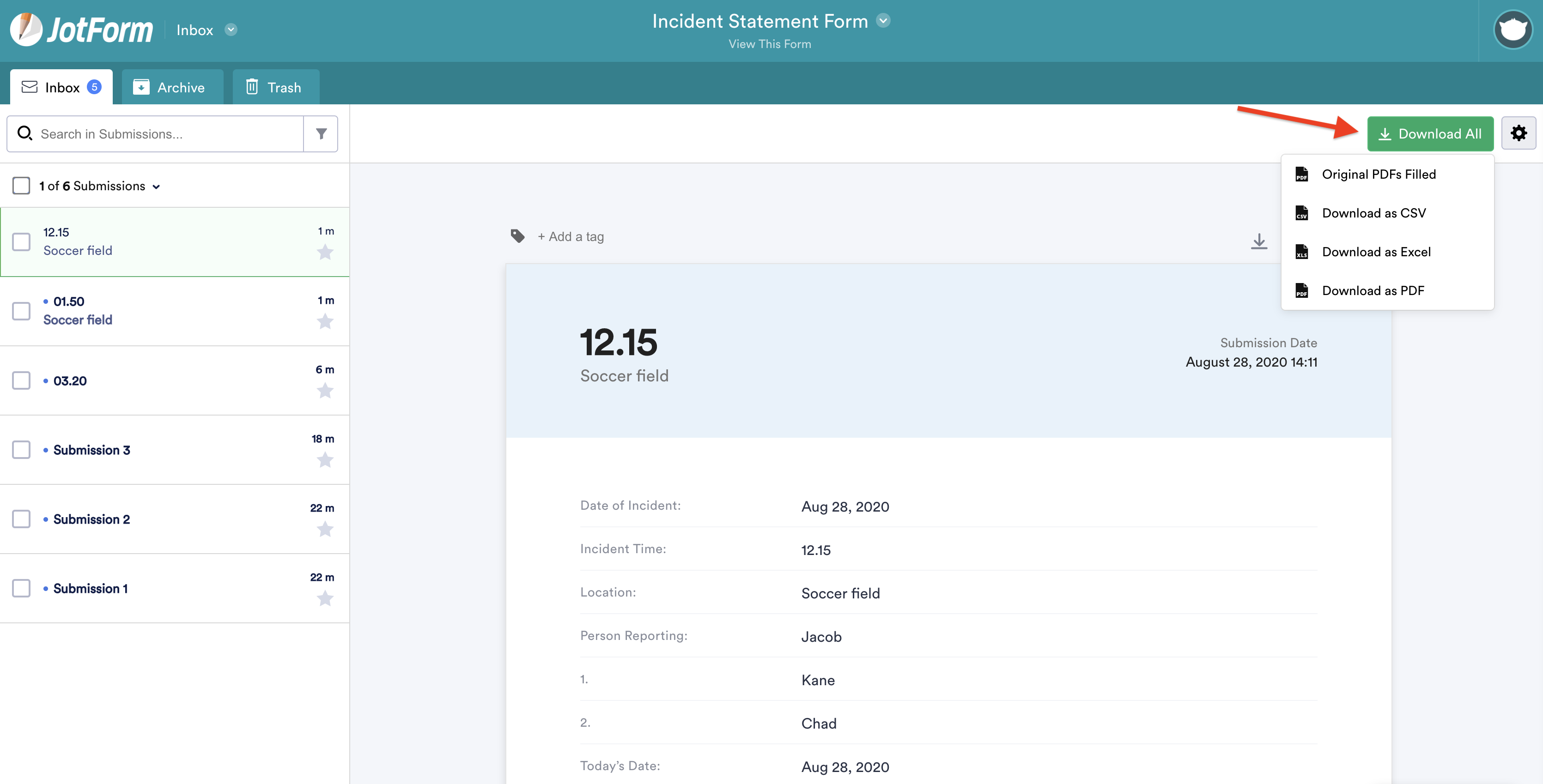Screen dimensions: 1543x784
Task: Open settings gear next to Download All
Action: click(x=1518, y=133)
